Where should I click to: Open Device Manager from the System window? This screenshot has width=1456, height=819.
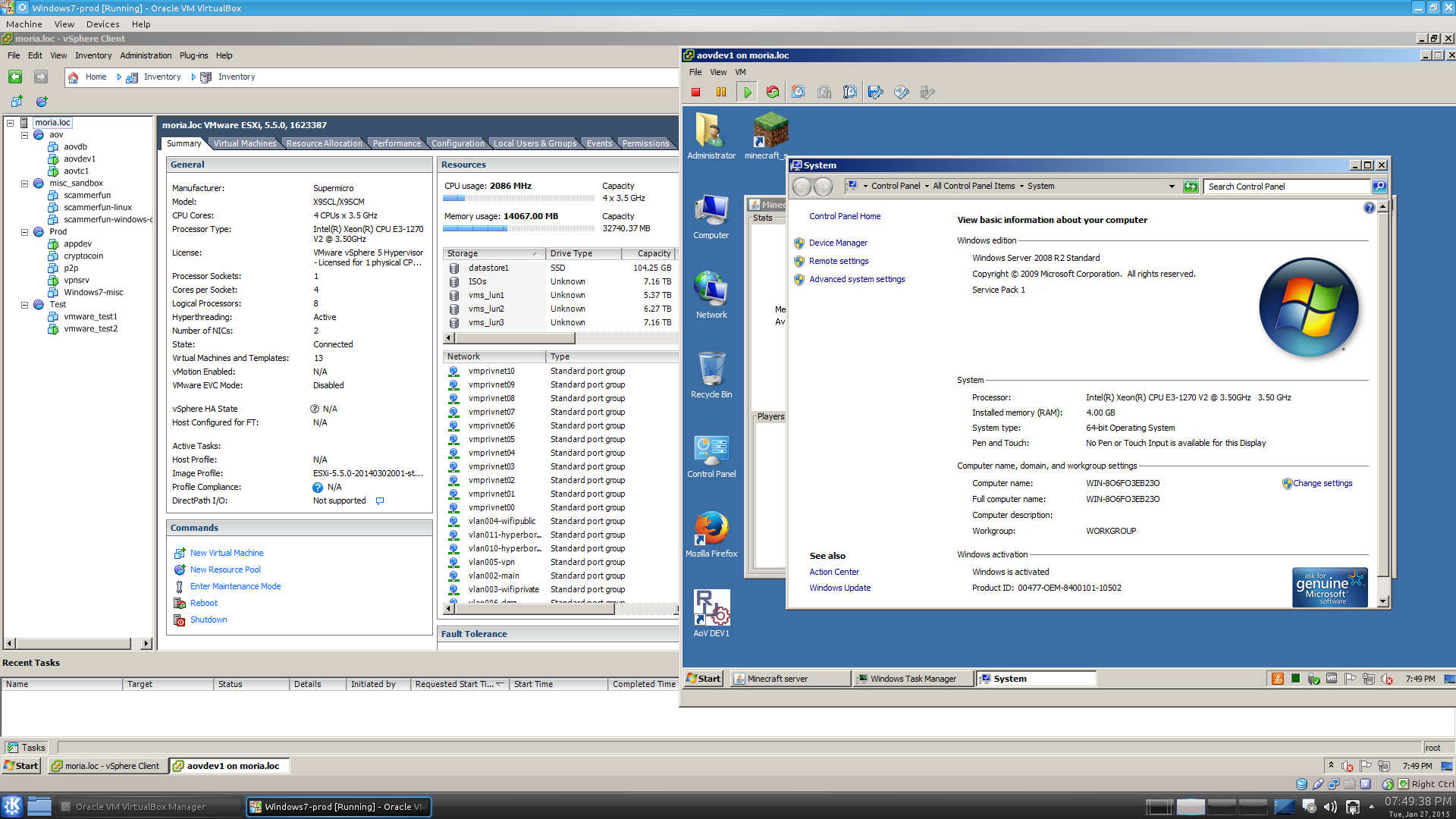[838, 243]
